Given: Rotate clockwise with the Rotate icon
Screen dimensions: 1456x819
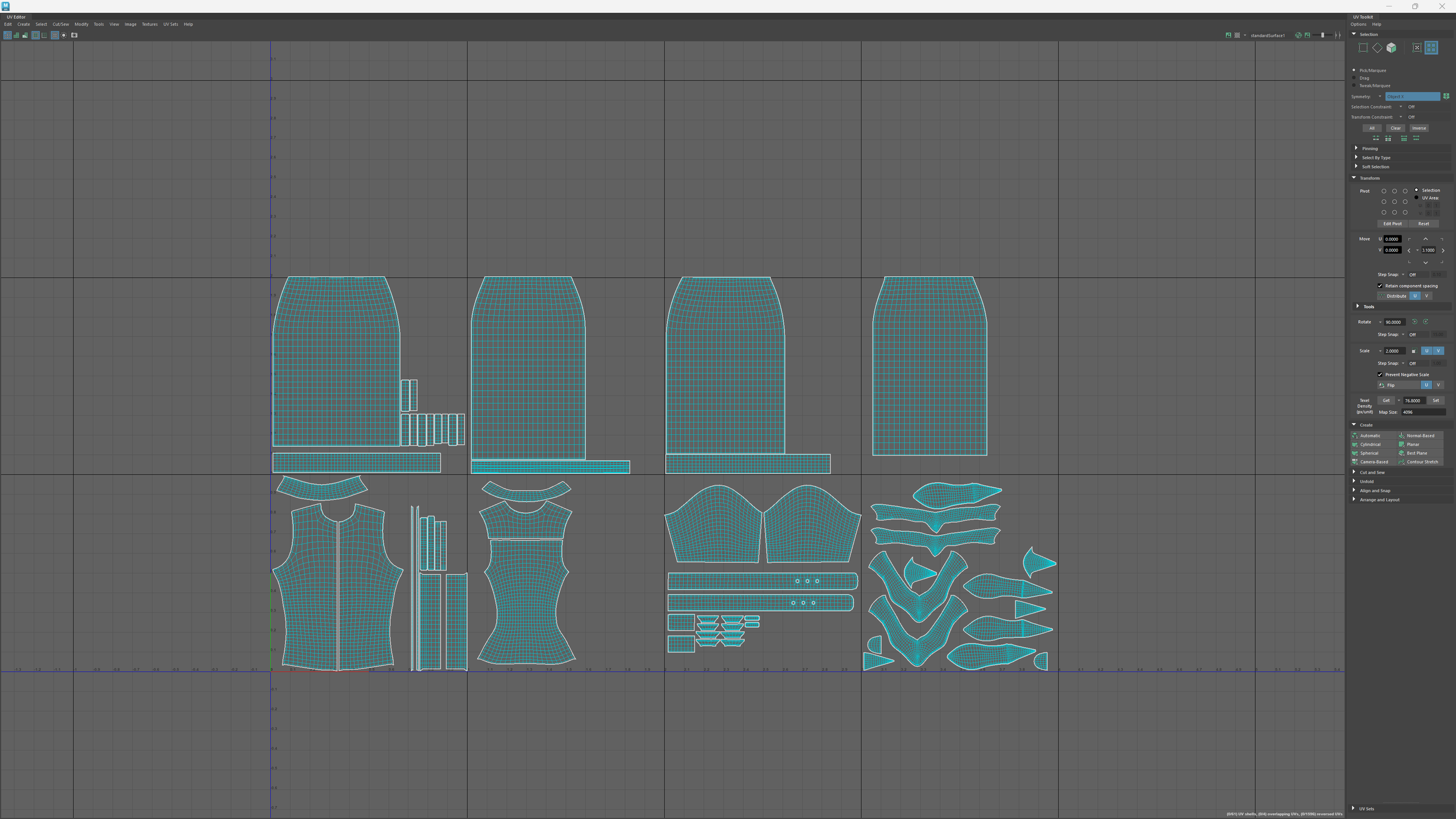Looking at the screenshot, I should [x=1425, y=322].
